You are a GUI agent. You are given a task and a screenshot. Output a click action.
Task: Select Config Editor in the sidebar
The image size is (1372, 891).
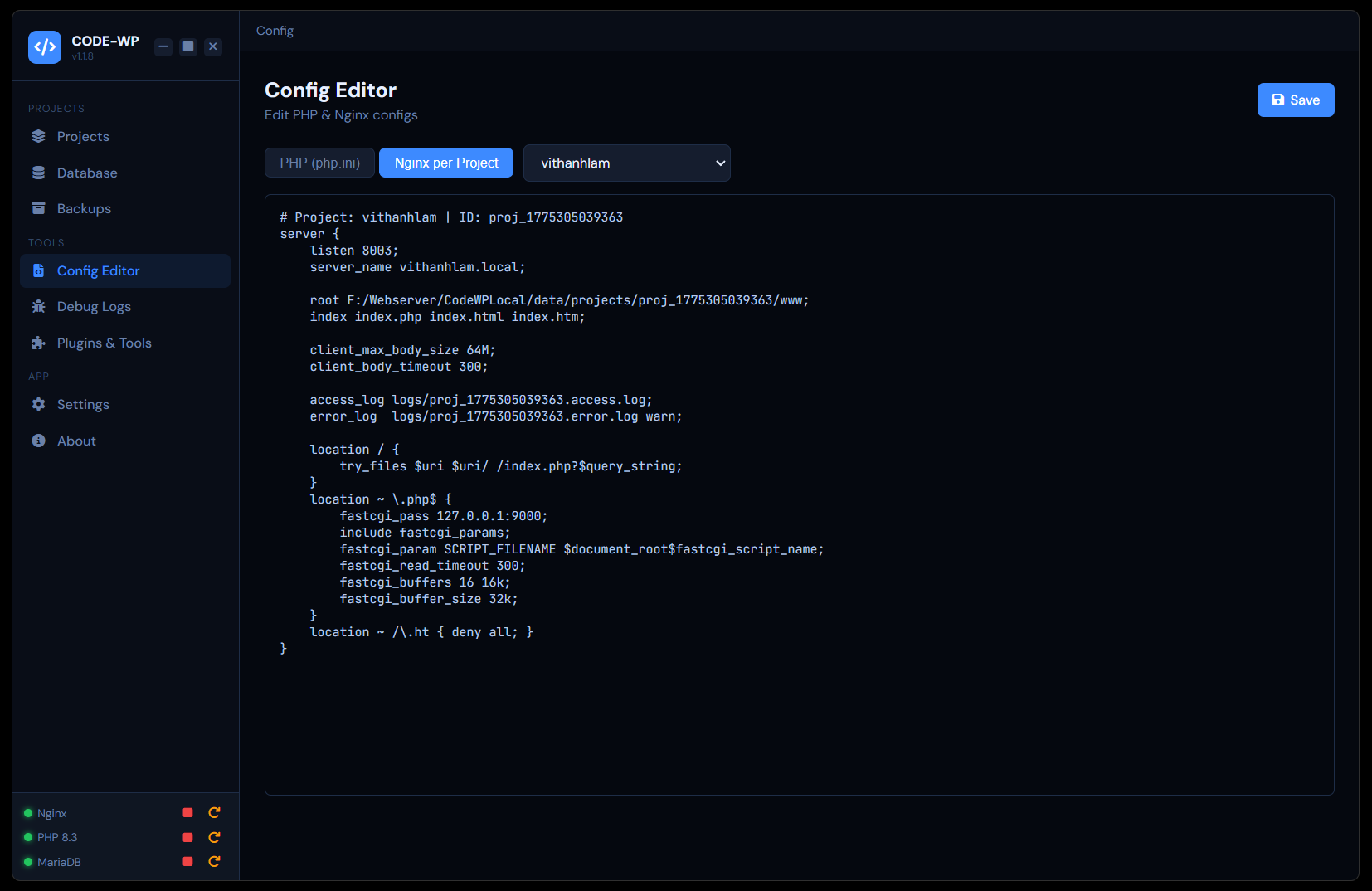[98, 271]
